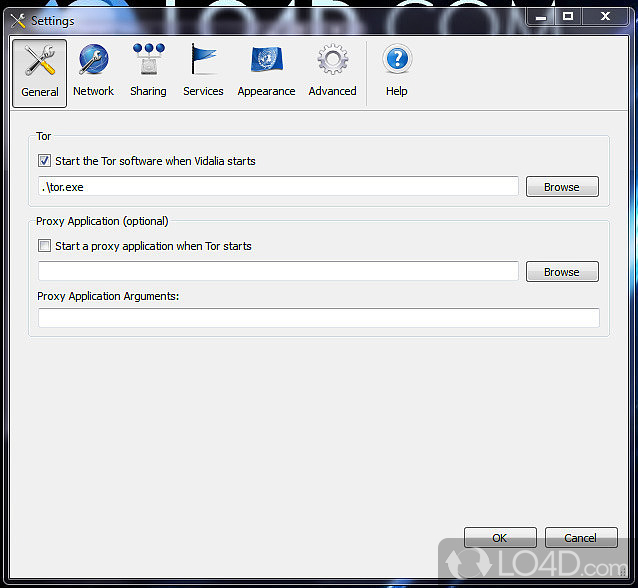
Task: Discard changes with the Cancel button
Action: [581, 538]
